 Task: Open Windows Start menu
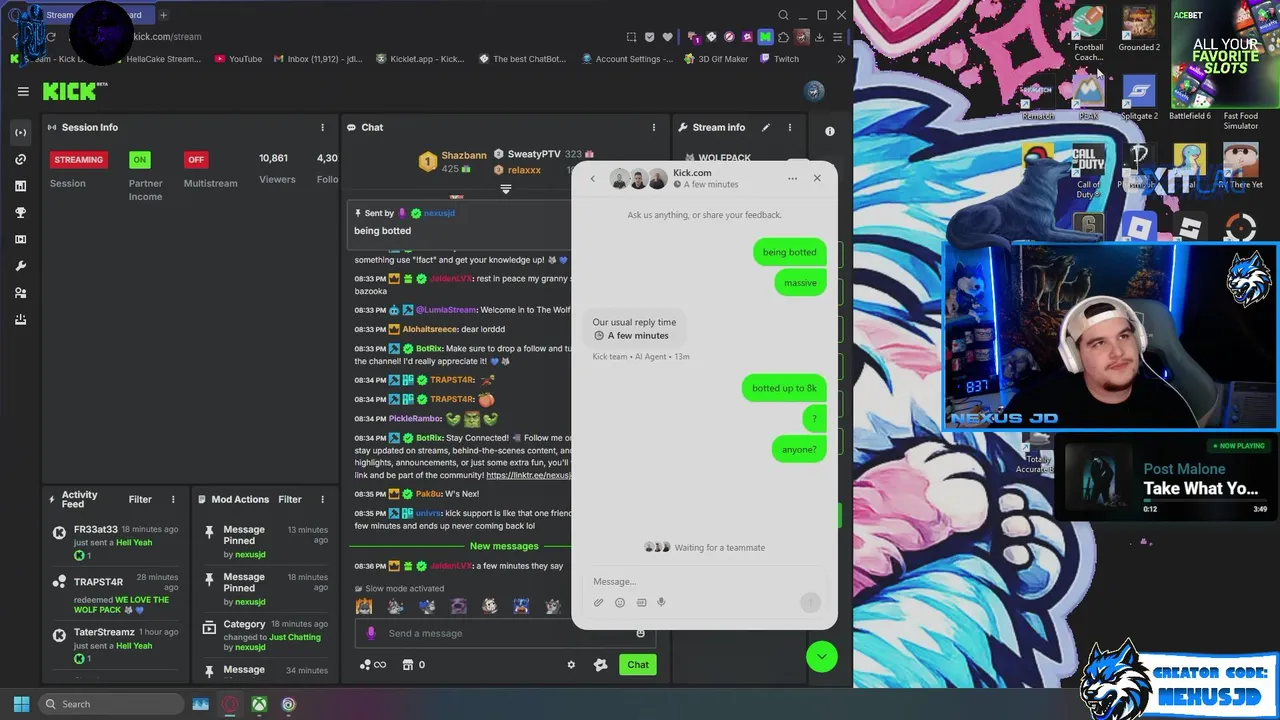[x=21, y=704]
